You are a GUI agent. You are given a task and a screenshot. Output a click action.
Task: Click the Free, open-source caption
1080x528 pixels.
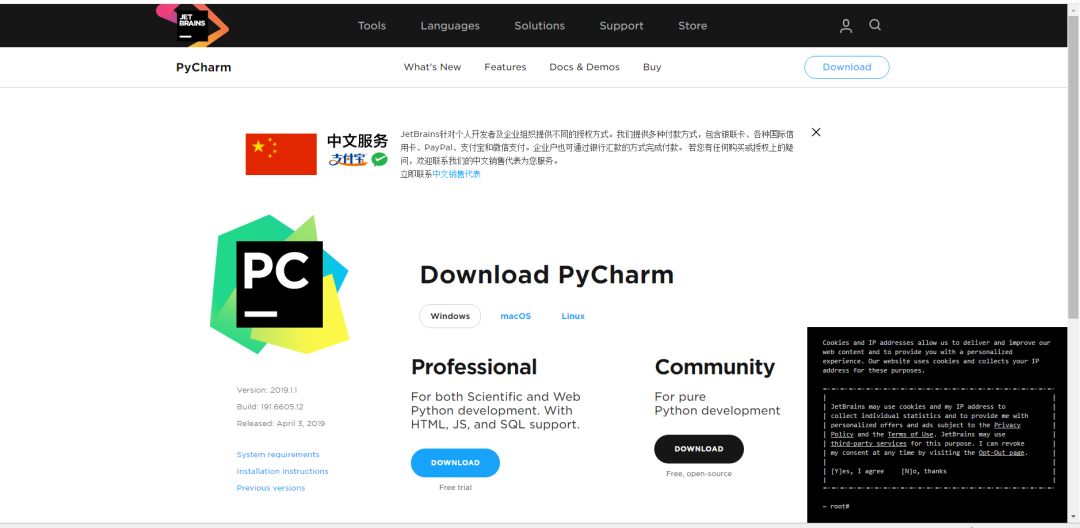[x=699, y=474]
